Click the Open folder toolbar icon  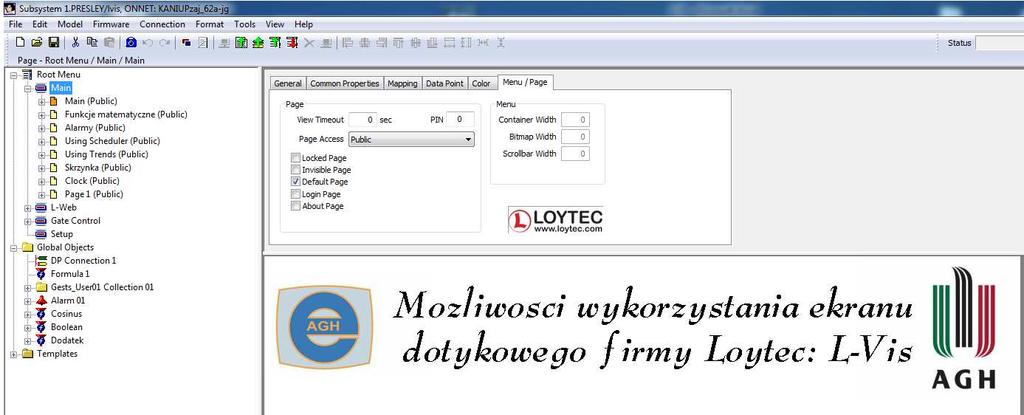[37, 42]
